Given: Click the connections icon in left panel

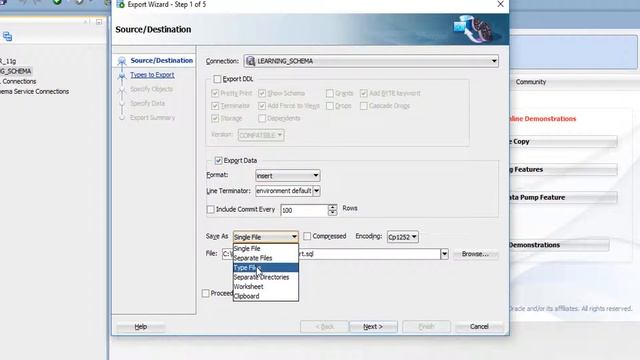Looking at the screenshot, I should tap(7, 37).
